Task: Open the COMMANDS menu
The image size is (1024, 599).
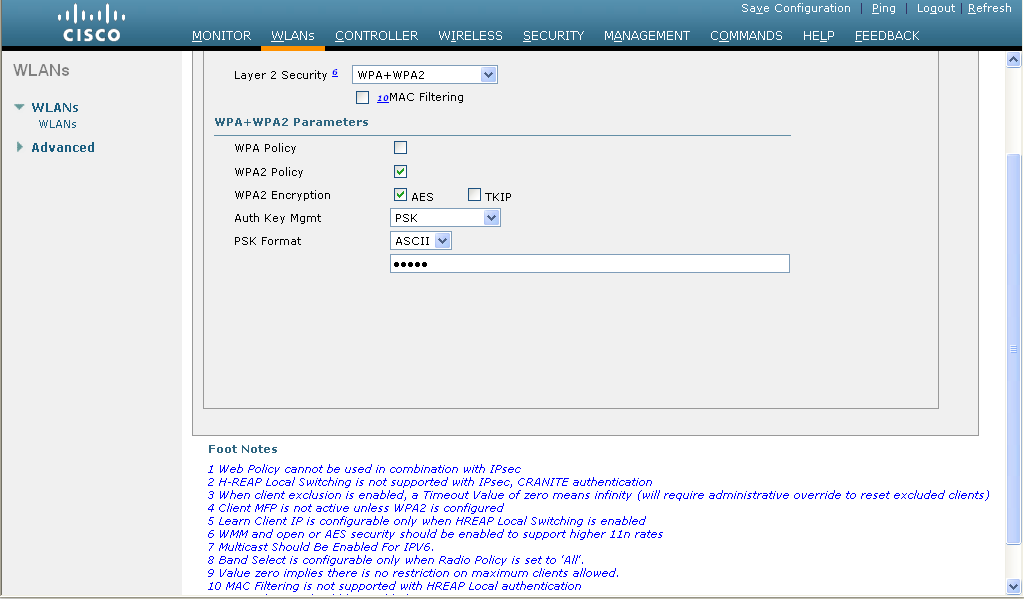Action: pyautogui.click(x=746, y=36)
